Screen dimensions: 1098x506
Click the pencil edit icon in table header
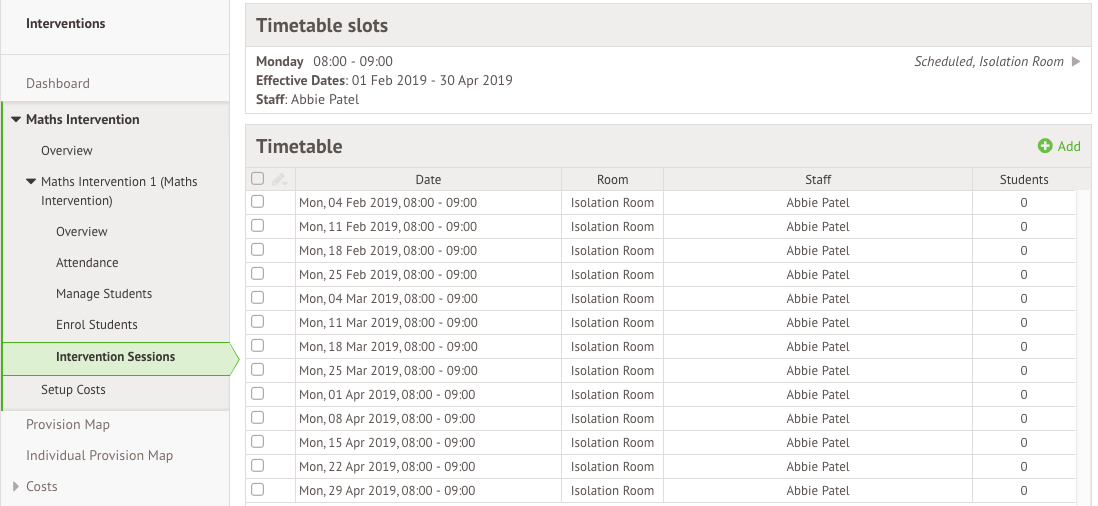coord(279,180)
